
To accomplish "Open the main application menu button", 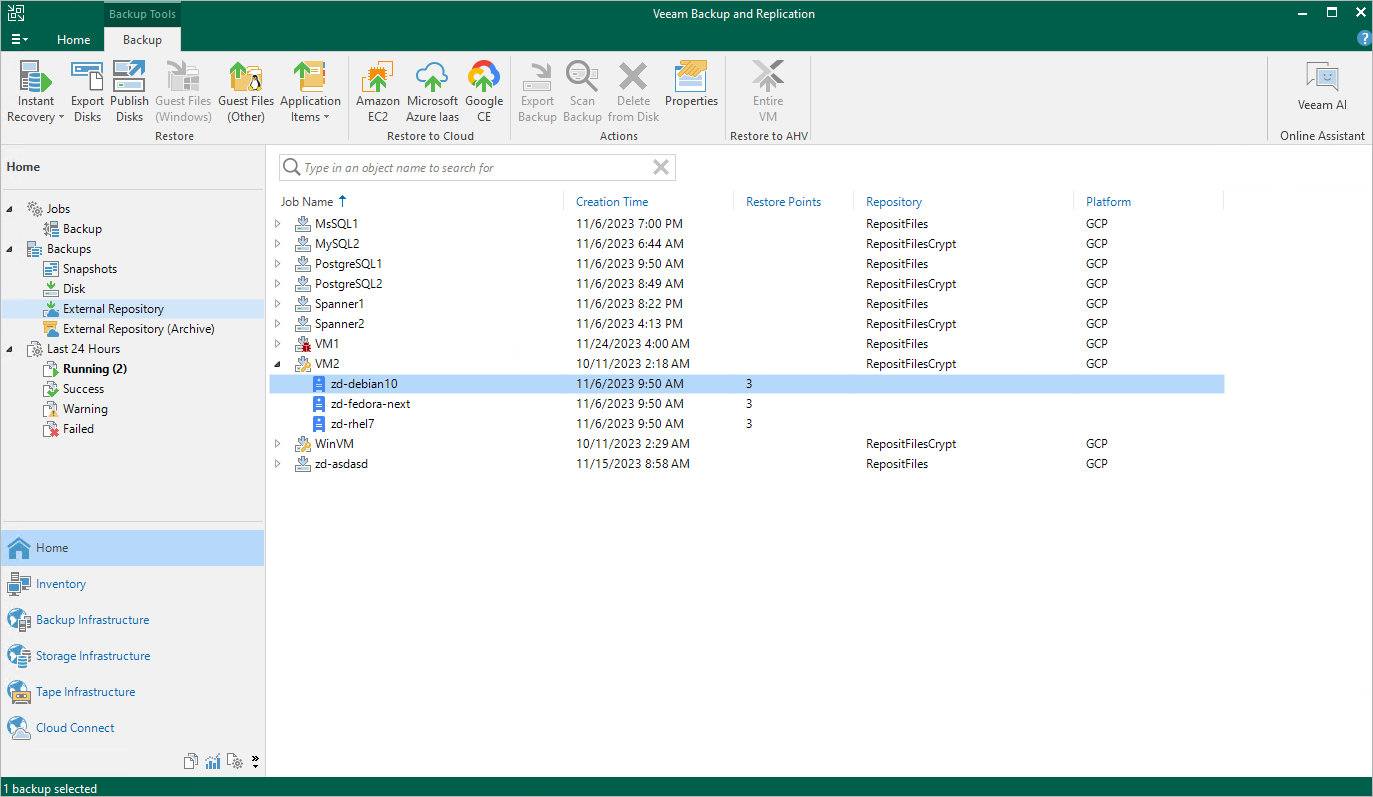I will [20, 40].
